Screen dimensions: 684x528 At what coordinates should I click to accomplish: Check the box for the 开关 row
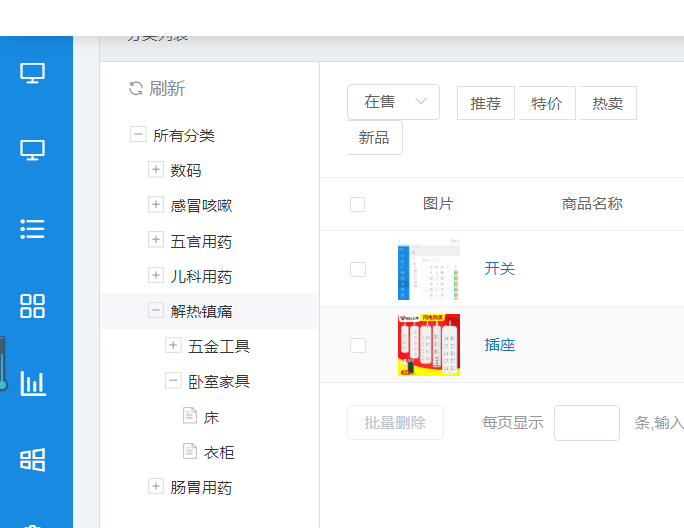pyautogui.click(x=358, y=269)
